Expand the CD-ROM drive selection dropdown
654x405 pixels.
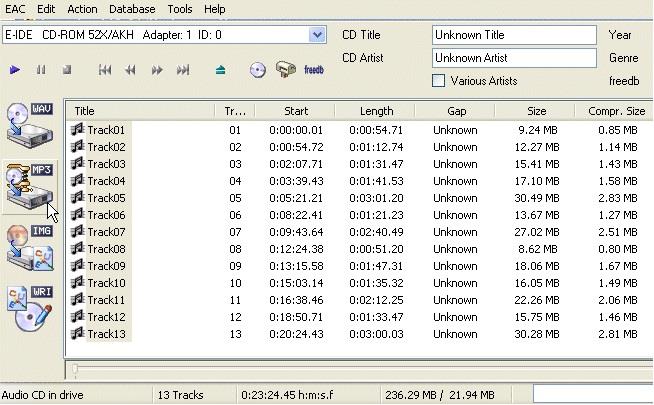point(317,35)
